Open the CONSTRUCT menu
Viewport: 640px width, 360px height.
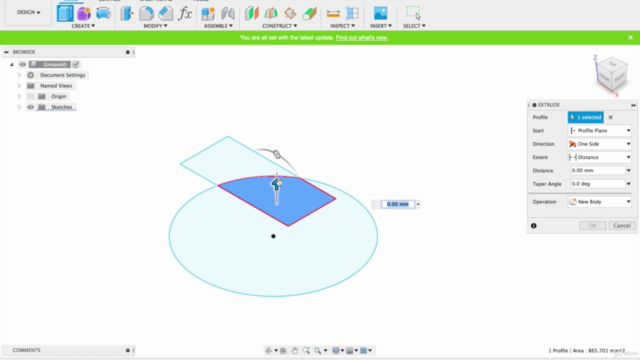pyautogui.click(x=280, y=26)
